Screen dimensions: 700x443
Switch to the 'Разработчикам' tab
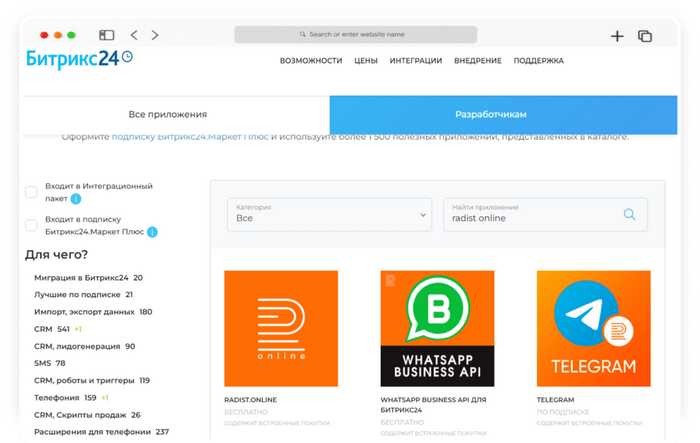coord(503,115)
